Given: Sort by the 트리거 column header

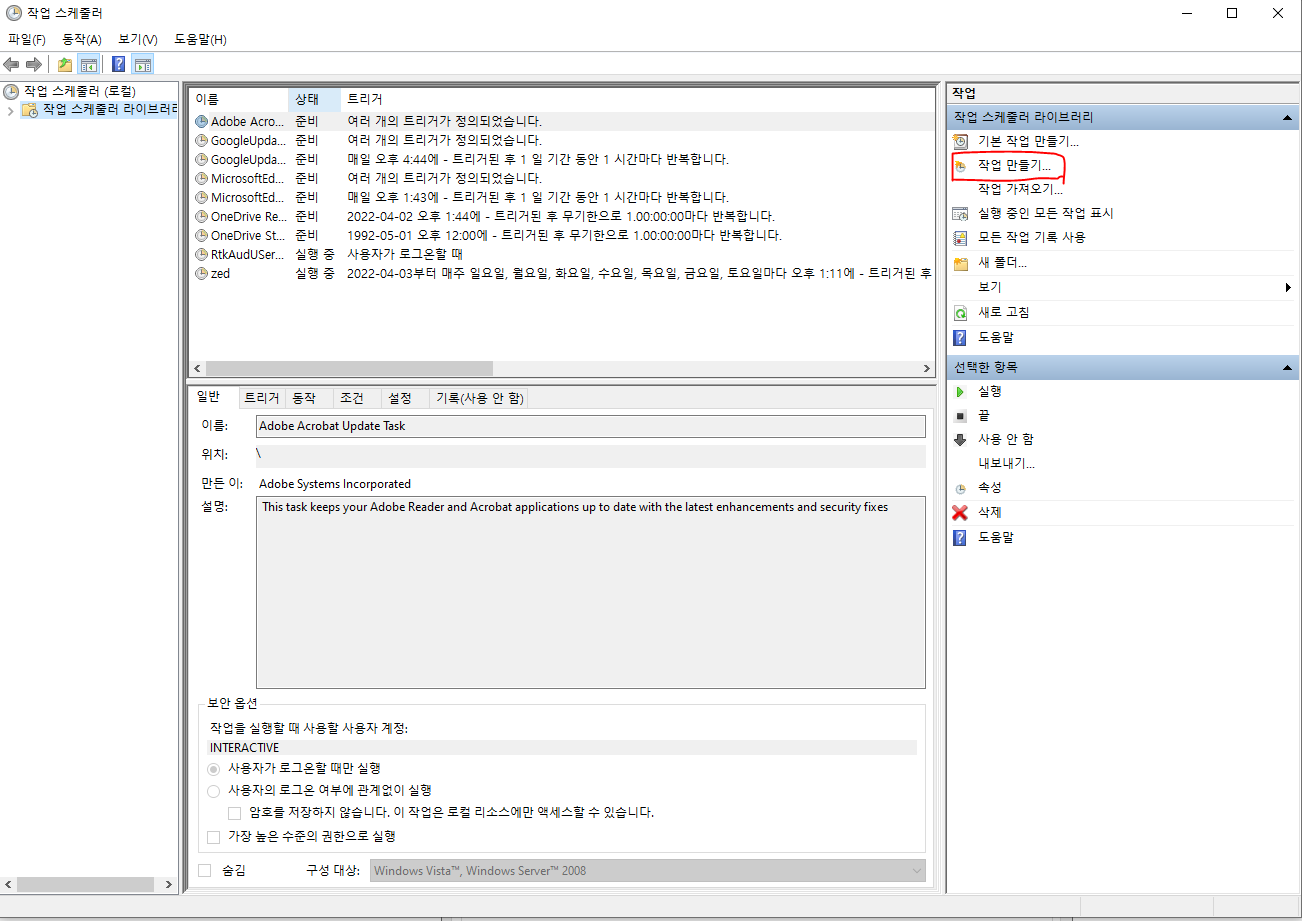Looking at the screenshot, I should click(x=638, y=99).
